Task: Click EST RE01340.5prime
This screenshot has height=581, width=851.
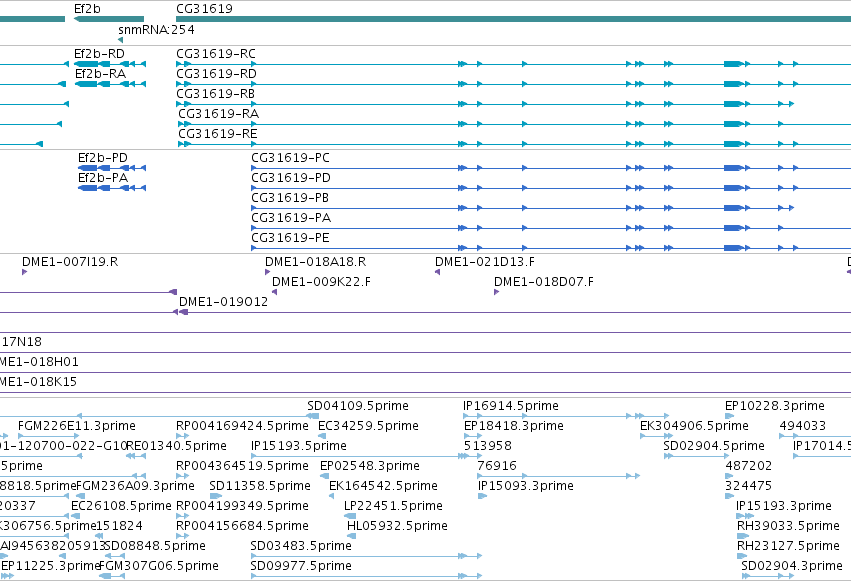Action: 176,446
